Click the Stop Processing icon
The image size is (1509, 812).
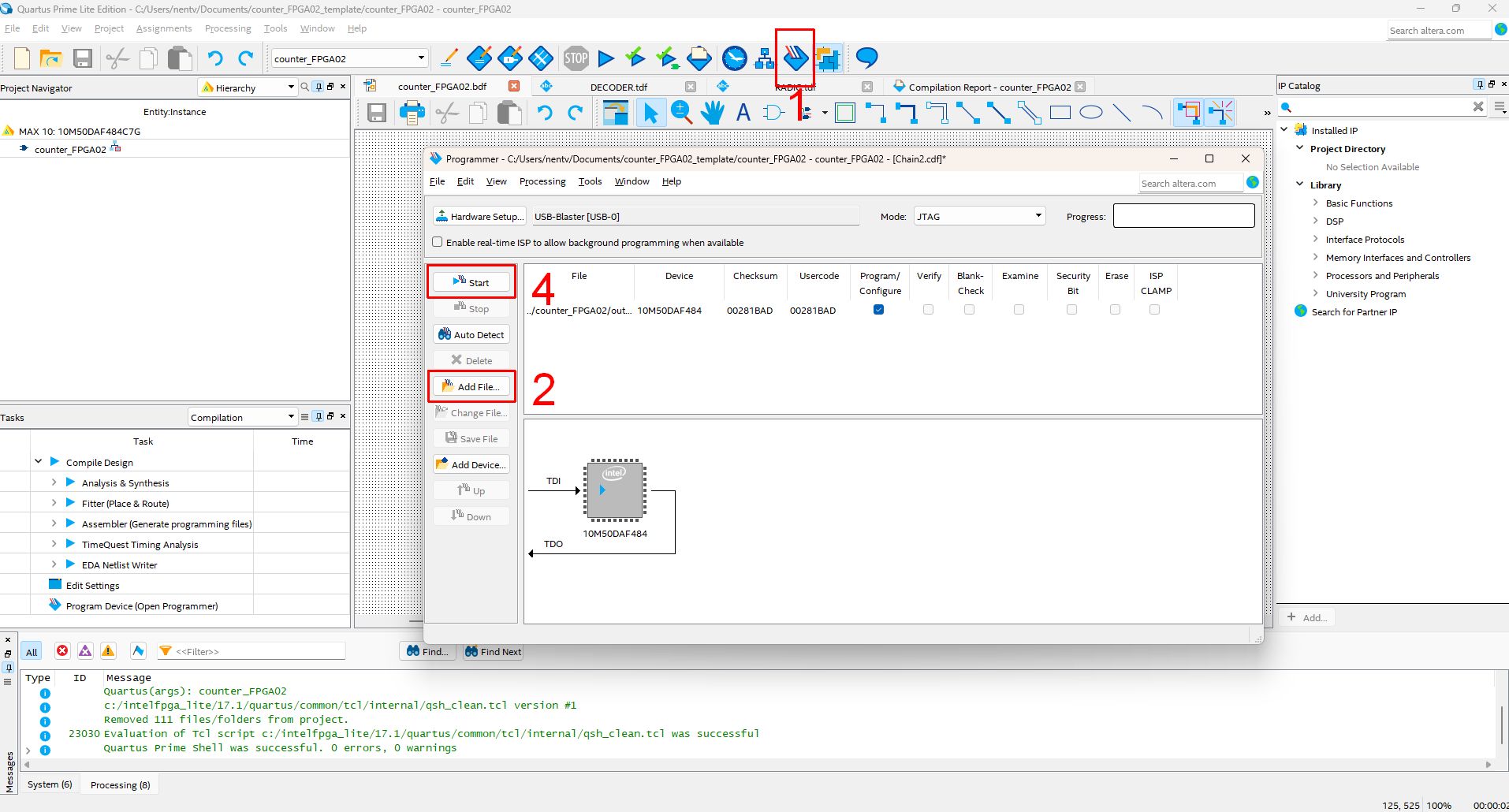(x=576, y=58)
